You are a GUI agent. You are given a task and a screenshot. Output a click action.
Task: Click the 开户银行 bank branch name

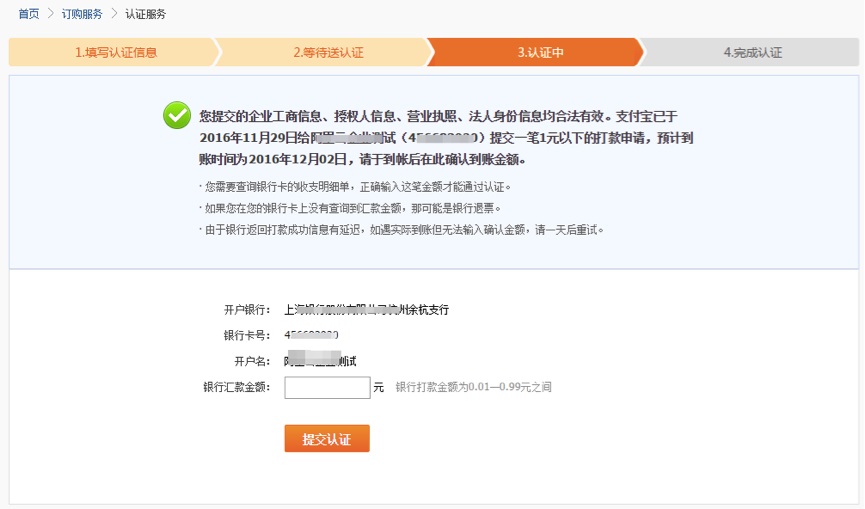point(366,310)
